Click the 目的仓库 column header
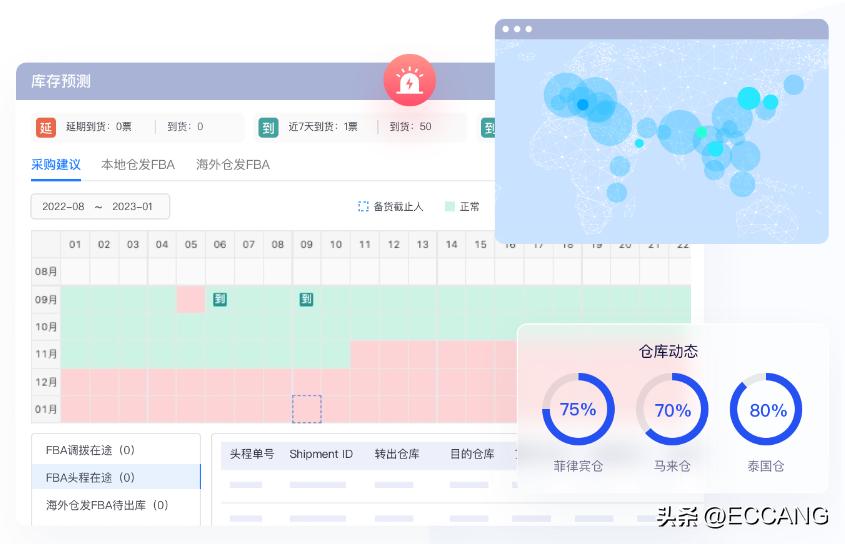The width and height of the screenshot is (845, 544). tap(472, 454)
